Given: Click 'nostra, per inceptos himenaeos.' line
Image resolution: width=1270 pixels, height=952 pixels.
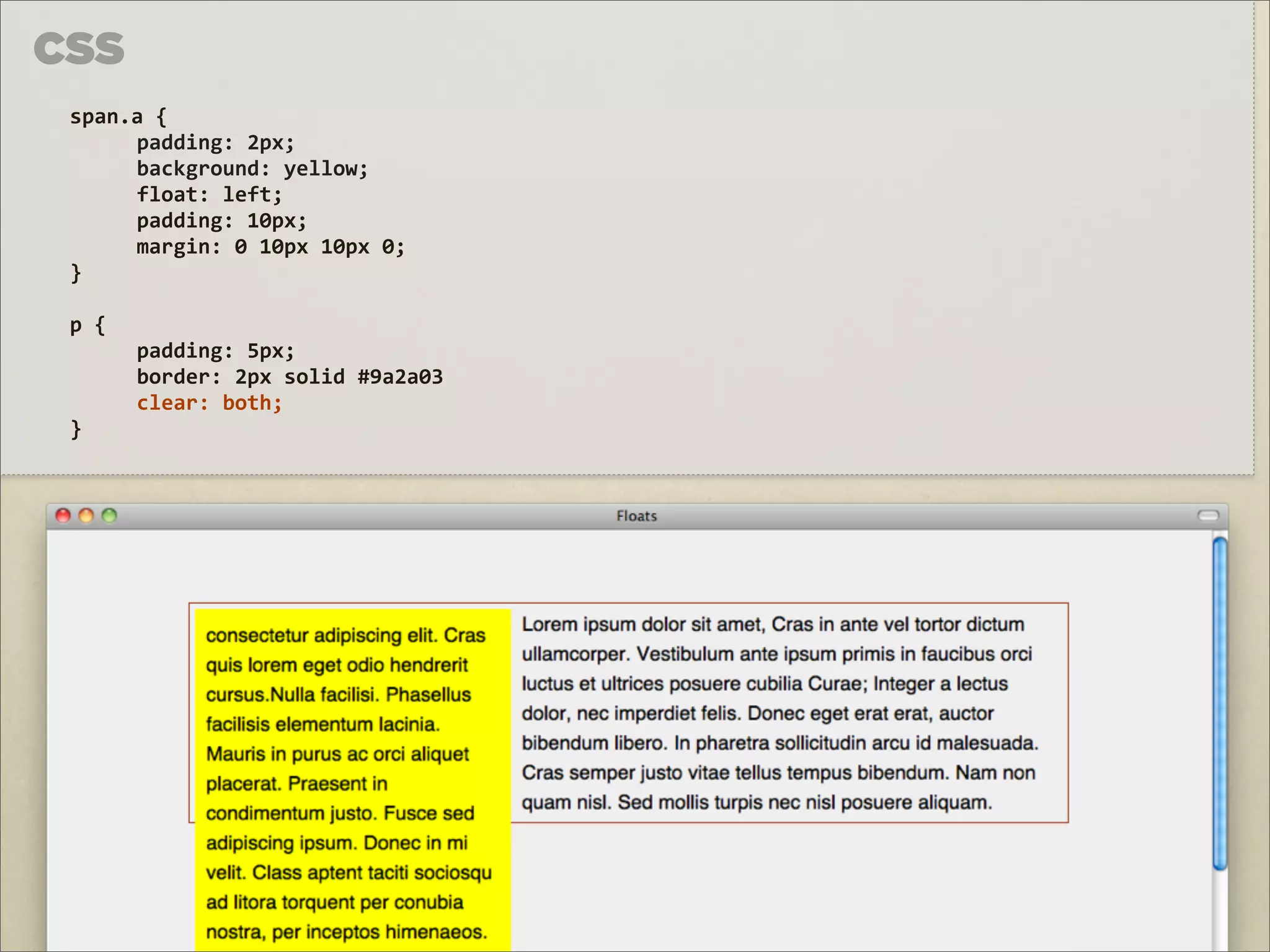Looking at the screenshot, I should click(347, 932).
